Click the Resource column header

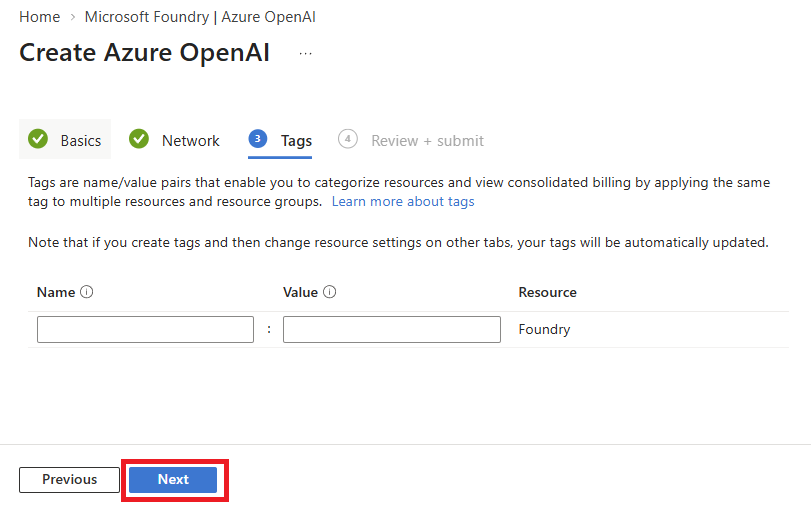(x=547, y=292)
